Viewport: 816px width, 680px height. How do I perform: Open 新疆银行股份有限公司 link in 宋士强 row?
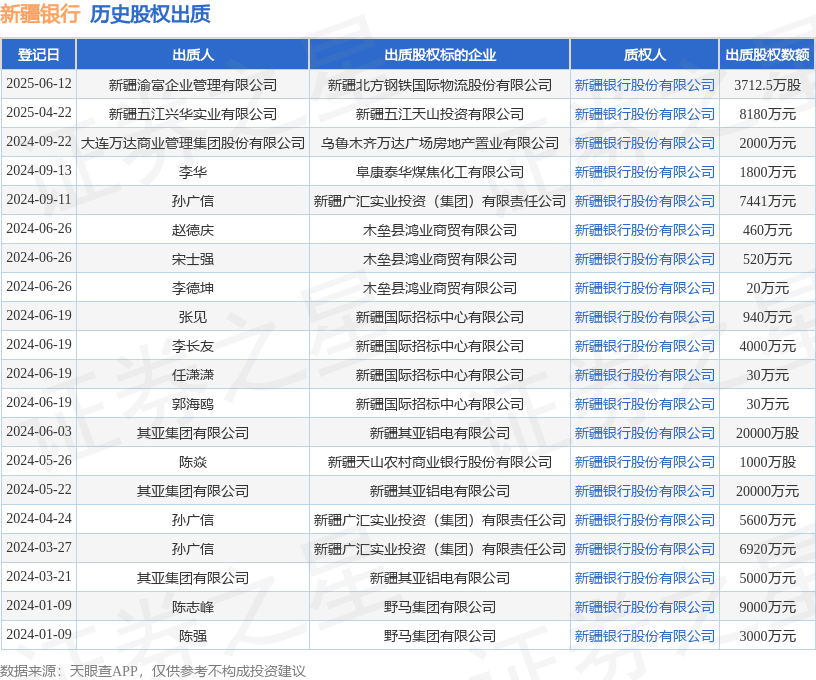(x=645, y=259)
